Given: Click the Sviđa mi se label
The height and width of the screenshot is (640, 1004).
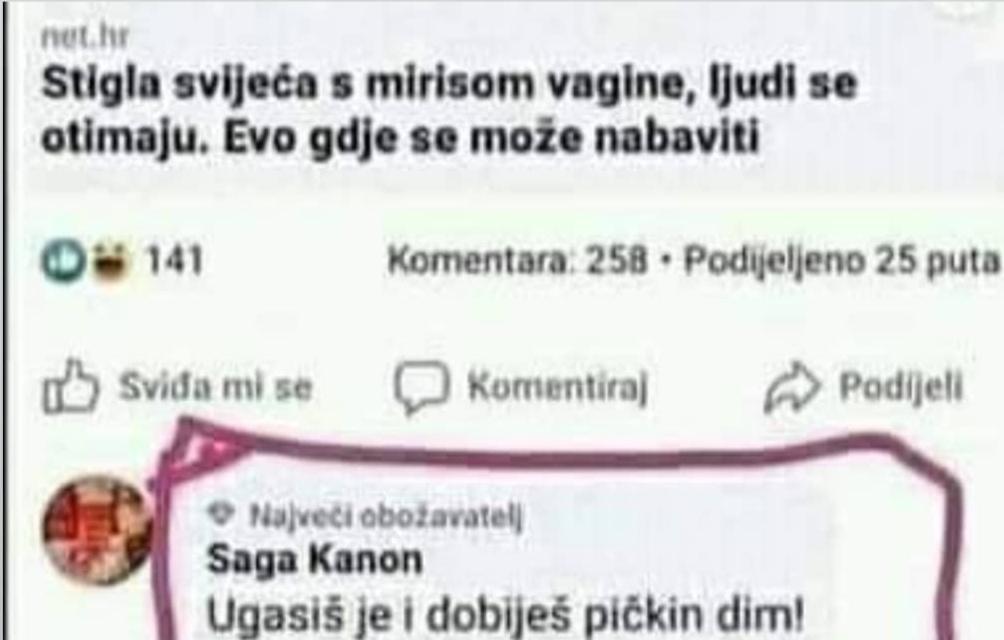Looking at the screenshot, I should [x=216, y=387].
